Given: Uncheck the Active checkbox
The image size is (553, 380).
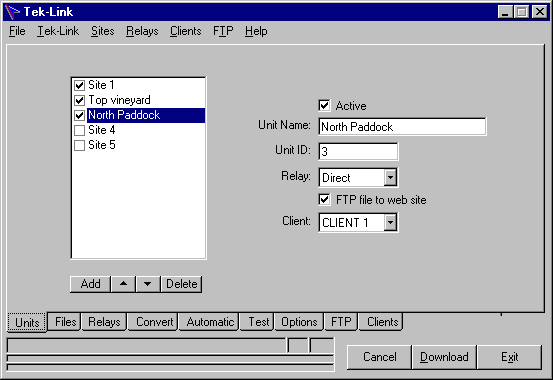Looking at the screenshot, I should tap(324, 105).
